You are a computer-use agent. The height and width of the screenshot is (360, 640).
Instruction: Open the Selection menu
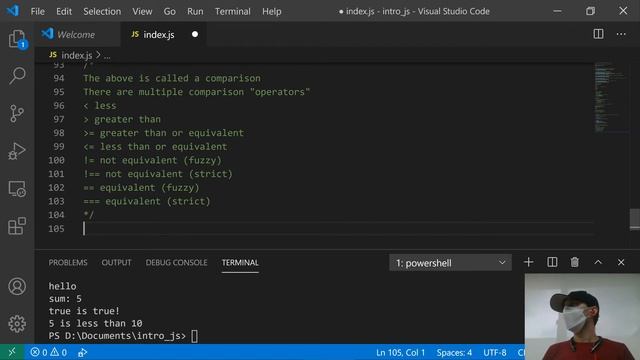click(x=102, y=11)
